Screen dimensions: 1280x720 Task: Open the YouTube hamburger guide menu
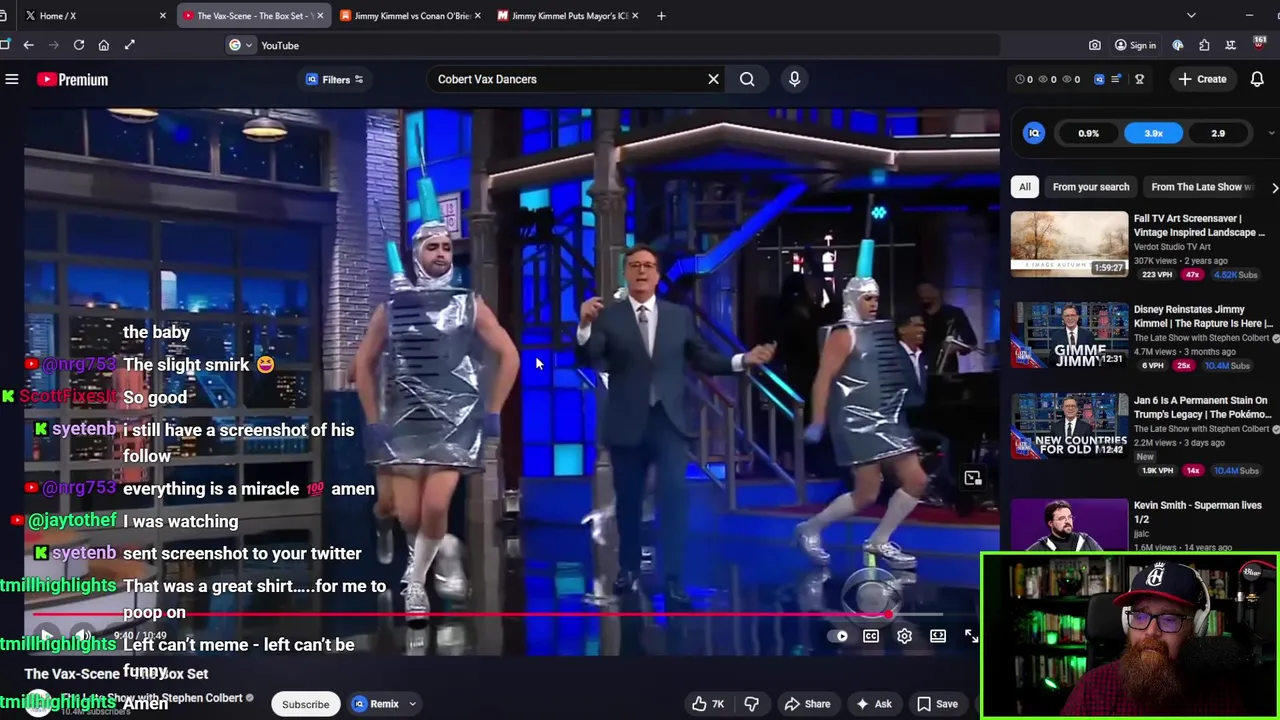point(12,79)
